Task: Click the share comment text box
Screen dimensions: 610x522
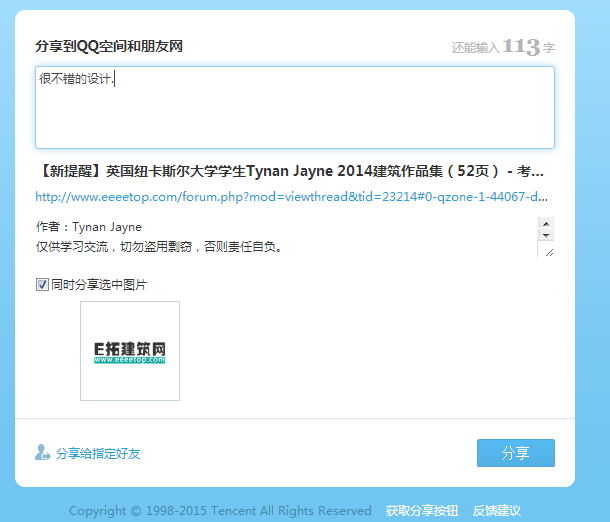Action: (295, 107)
